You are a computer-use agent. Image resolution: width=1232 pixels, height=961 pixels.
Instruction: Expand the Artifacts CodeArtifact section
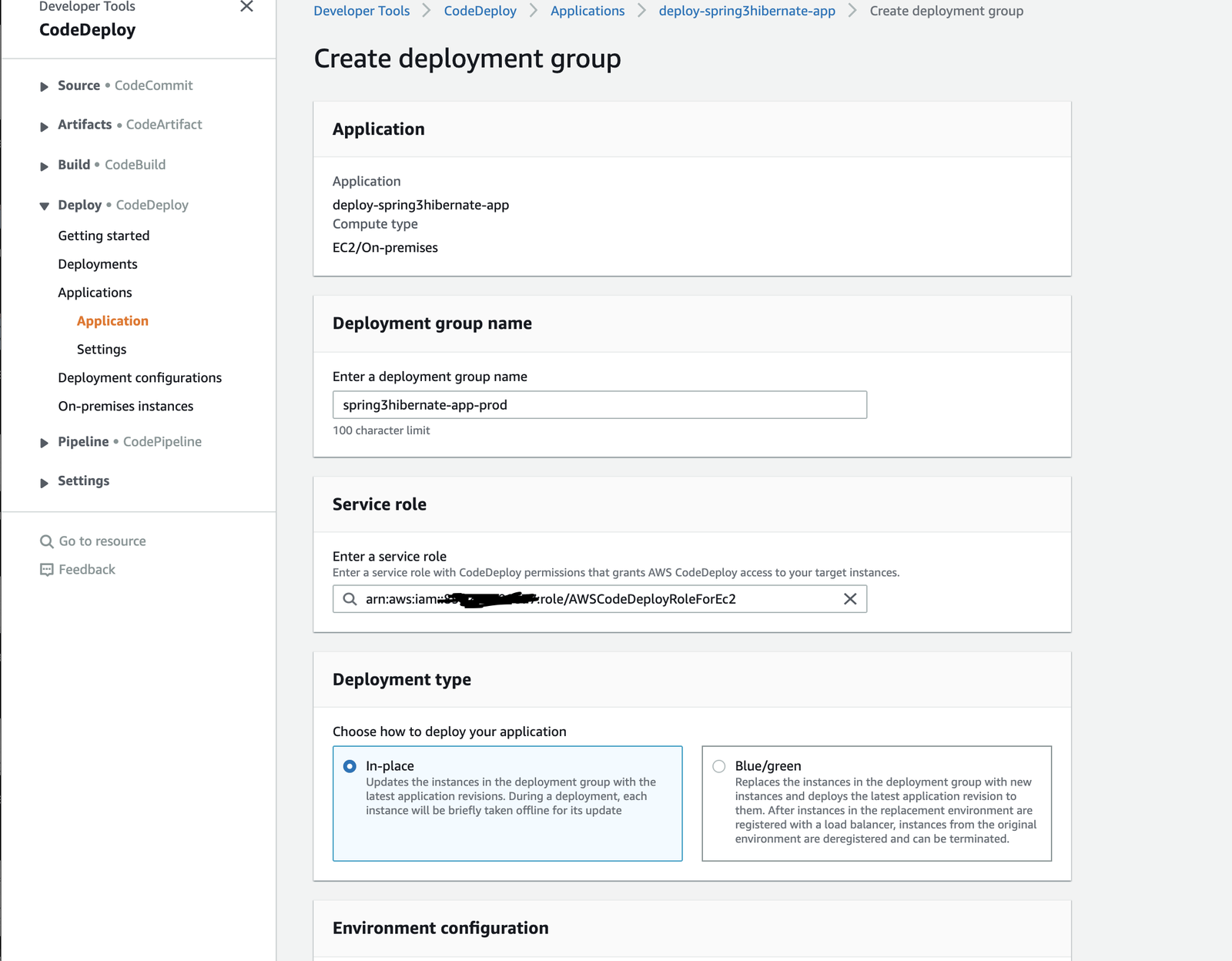[45, 126]
